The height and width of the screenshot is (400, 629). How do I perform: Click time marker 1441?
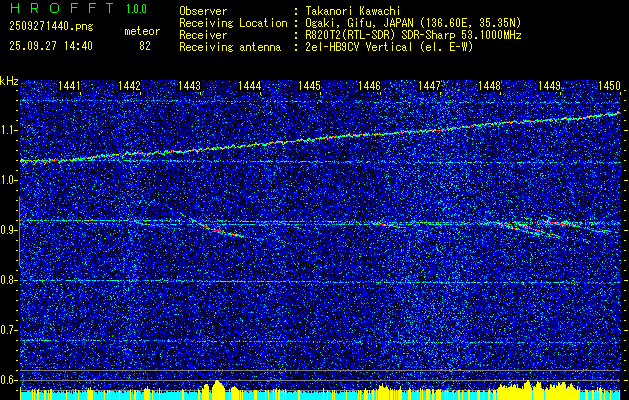[x=69, y=85]
